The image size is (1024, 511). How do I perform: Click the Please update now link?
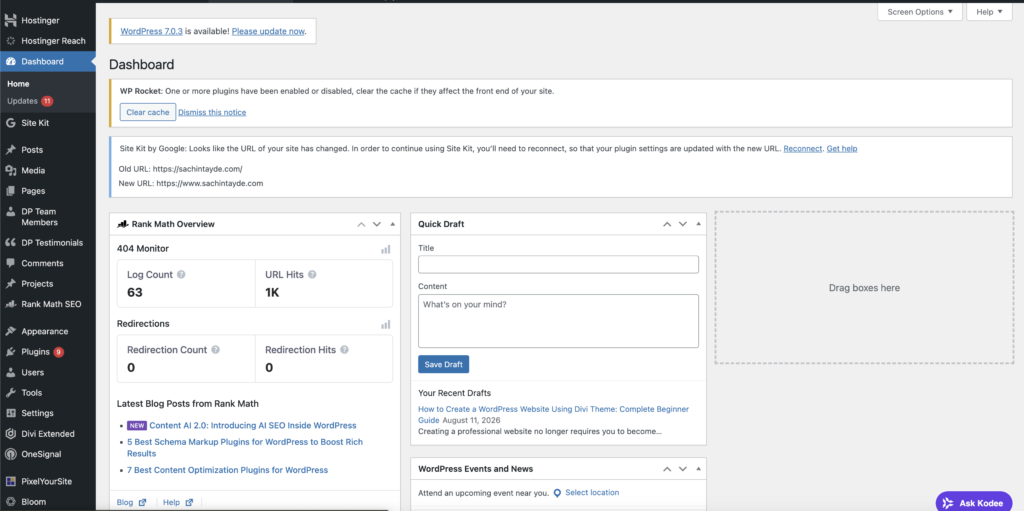pyautogui.click(x=268, y=31)
